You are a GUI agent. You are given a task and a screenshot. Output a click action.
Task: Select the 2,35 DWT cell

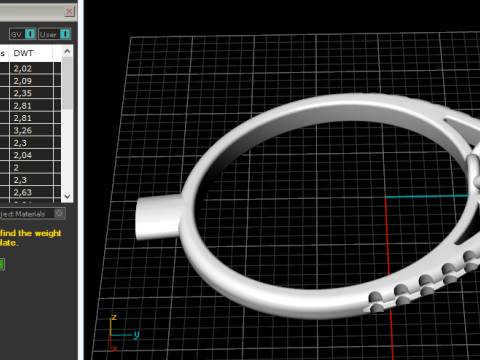tap(31, 93)
